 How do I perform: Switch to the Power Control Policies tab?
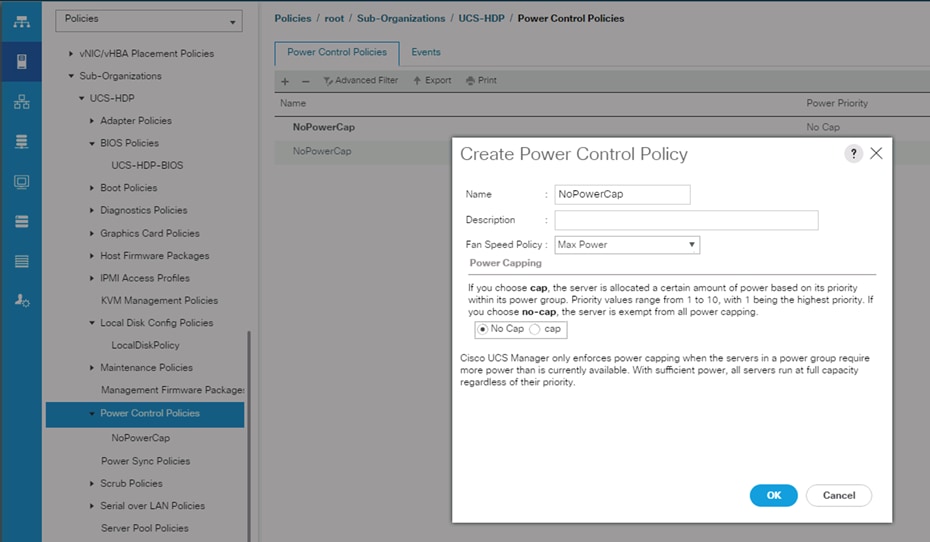(337, 53)
